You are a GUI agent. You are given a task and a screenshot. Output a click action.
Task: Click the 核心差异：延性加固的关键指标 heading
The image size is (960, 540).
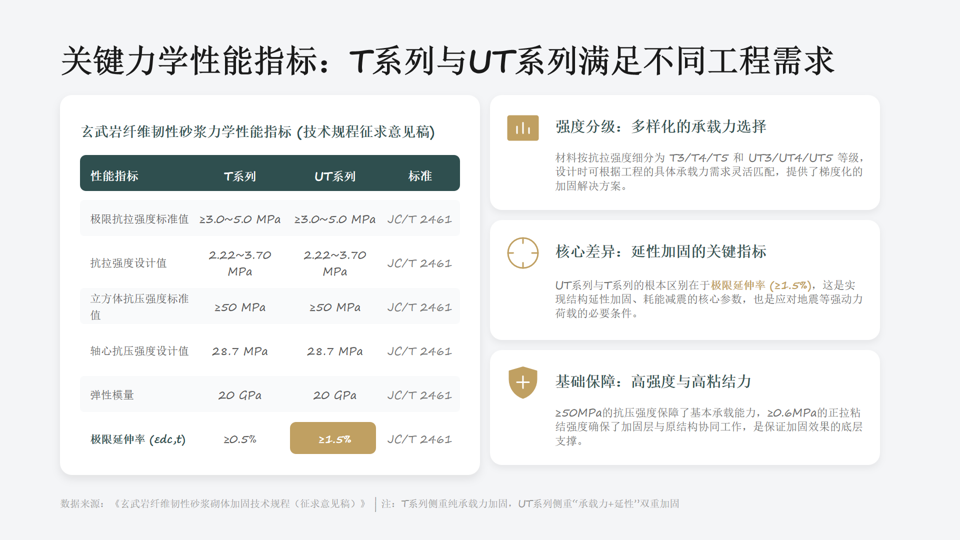[660, 252]
